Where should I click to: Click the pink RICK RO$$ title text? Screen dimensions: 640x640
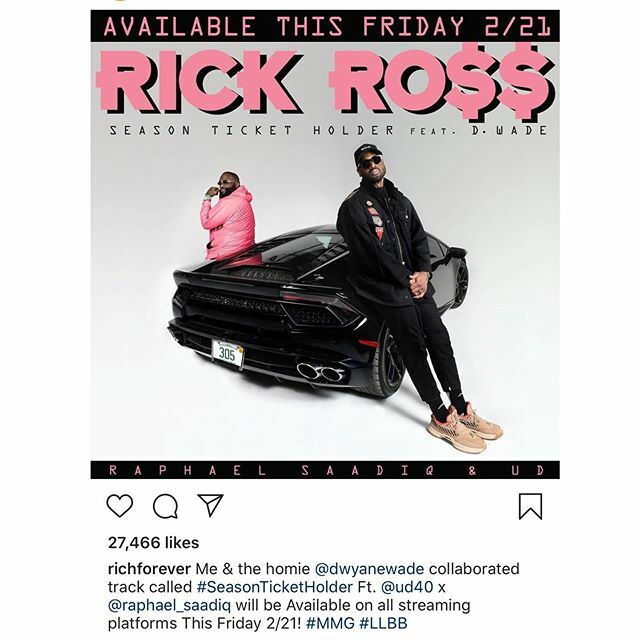pos(326,82)
